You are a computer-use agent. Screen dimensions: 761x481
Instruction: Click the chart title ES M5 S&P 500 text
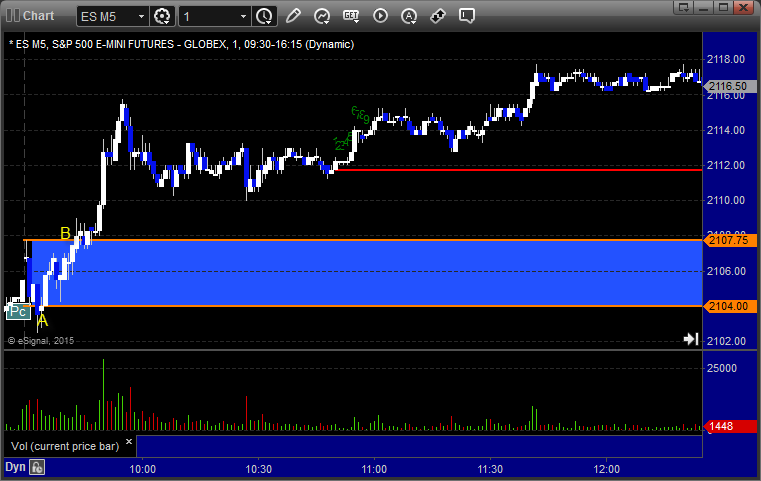(182, 44)
